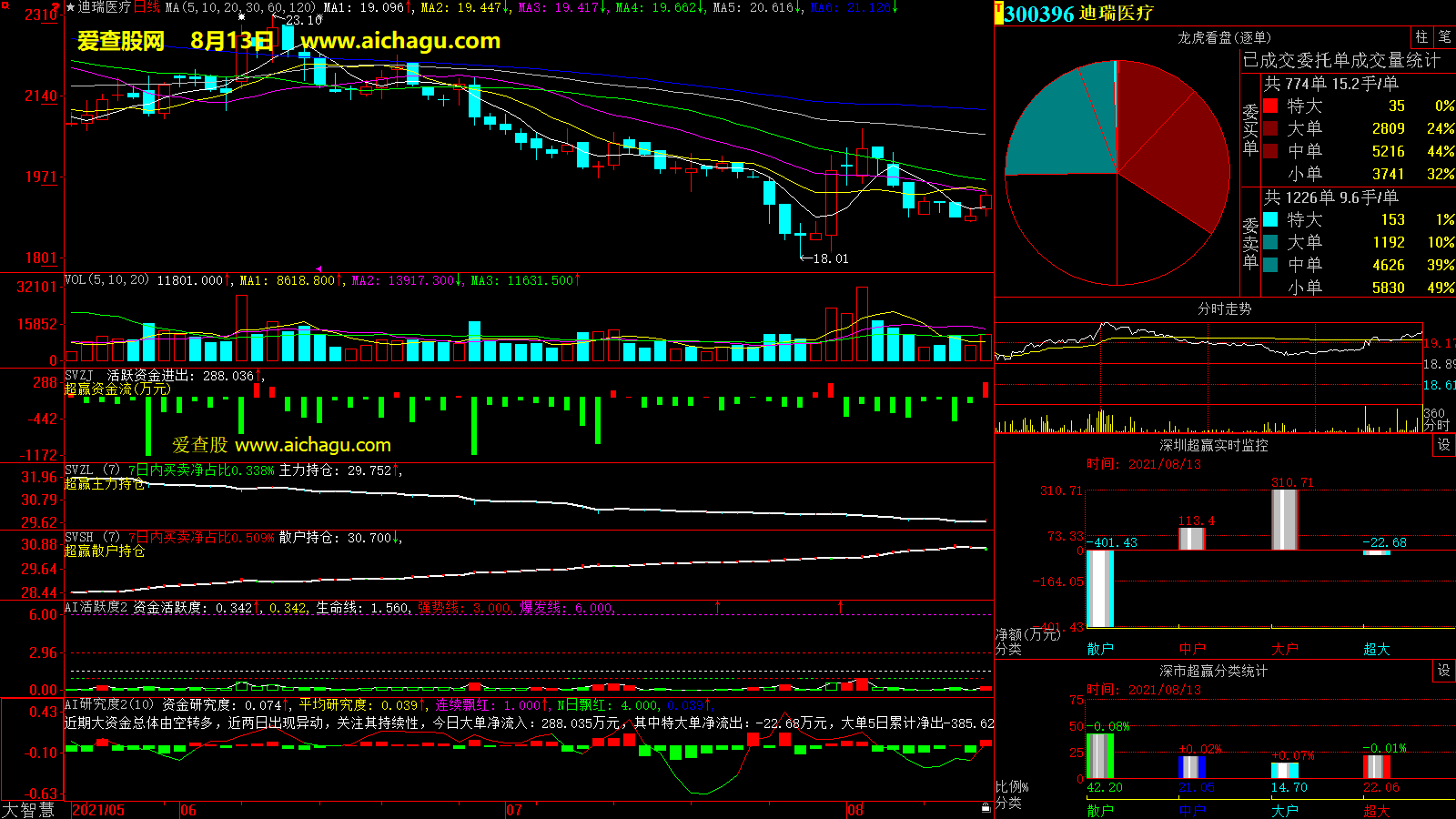Click the red 特大 buy-order color swatch
The height and width of the screenshot is (819, 1456).
pyautogui.click(x=1270, y=106)
